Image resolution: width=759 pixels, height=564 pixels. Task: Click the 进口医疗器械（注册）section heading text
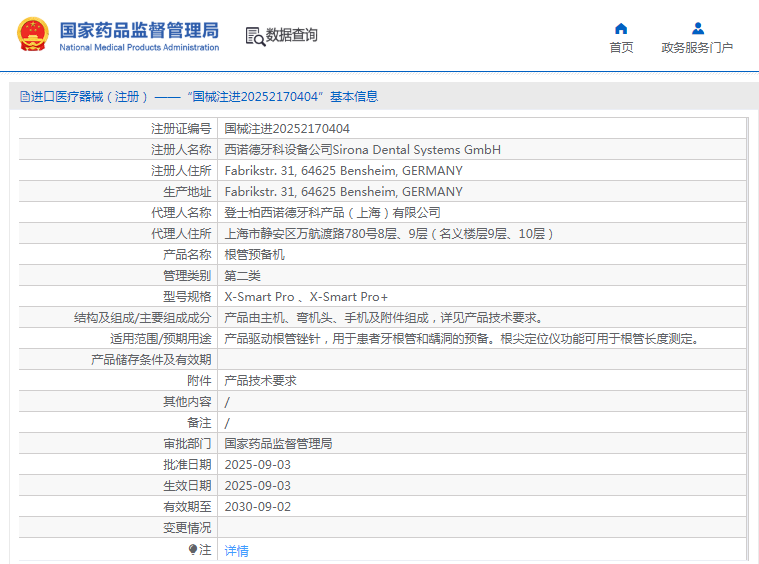pyautogui.click(x=90, y=97)
